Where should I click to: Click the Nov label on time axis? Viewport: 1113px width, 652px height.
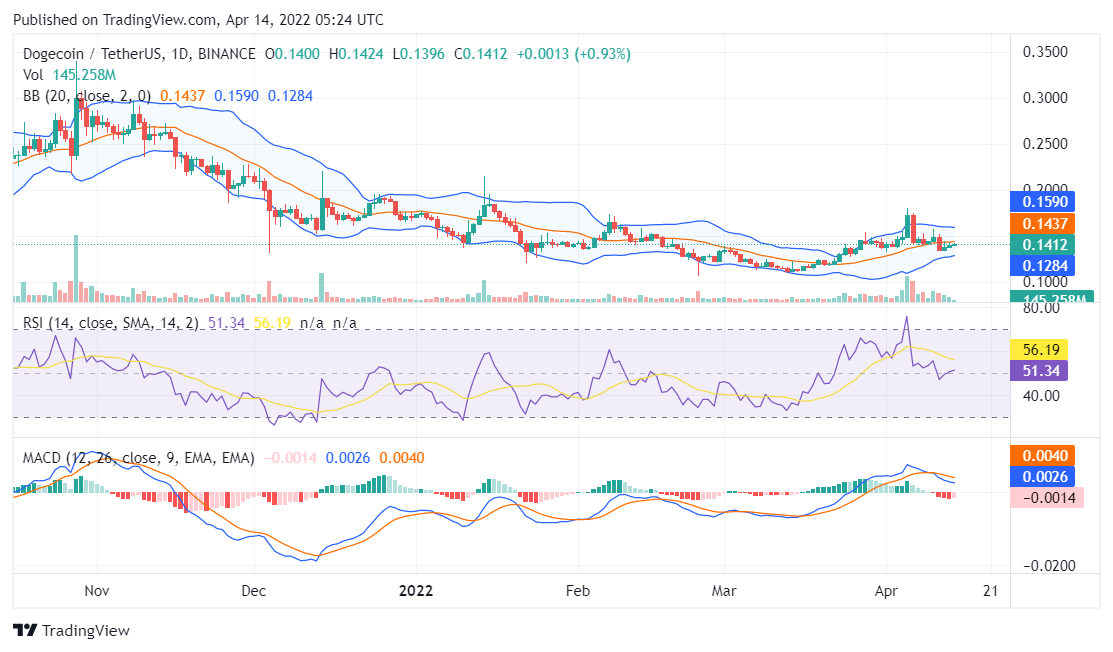pyautogui.click(x=97, y=591)
